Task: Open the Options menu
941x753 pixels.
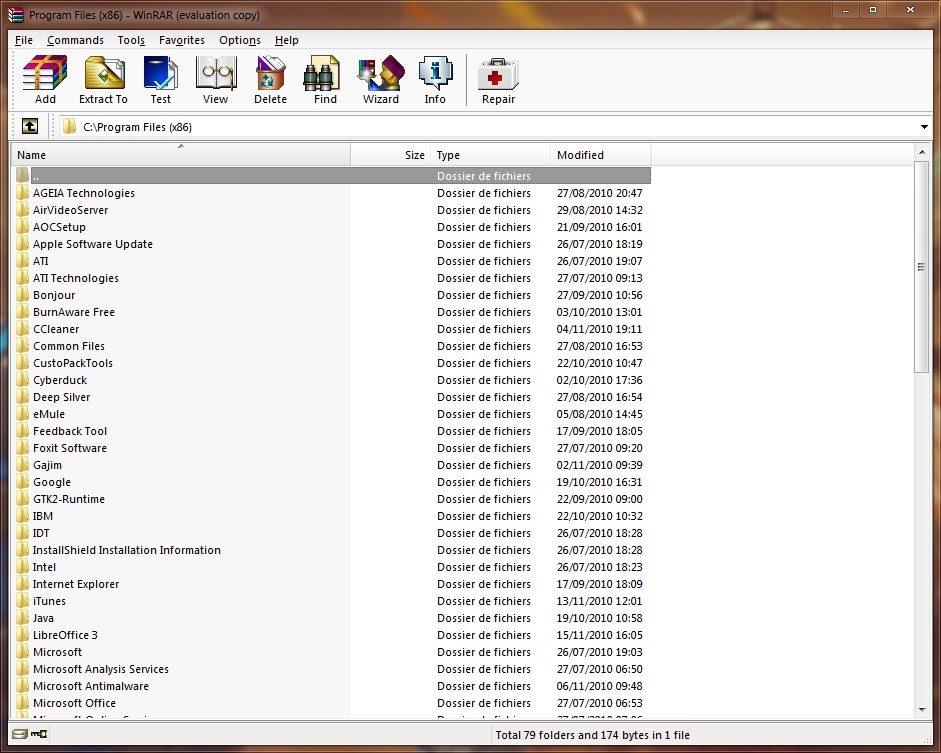Action: click(239, 40)
